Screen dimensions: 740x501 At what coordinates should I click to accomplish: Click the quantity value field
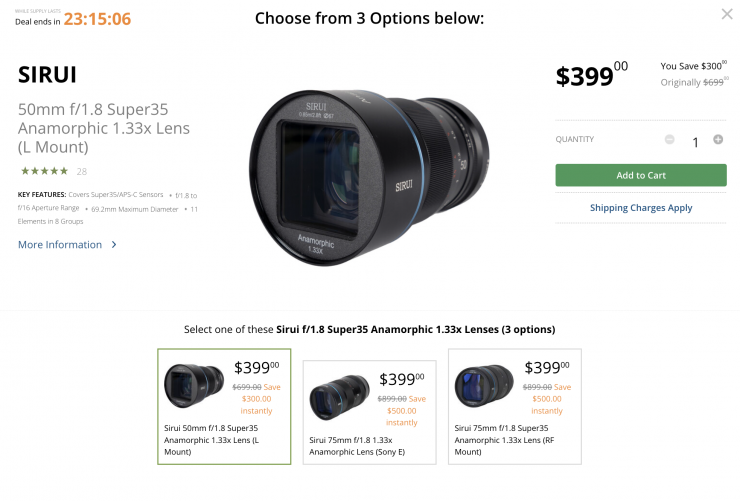tap(695, 142)
